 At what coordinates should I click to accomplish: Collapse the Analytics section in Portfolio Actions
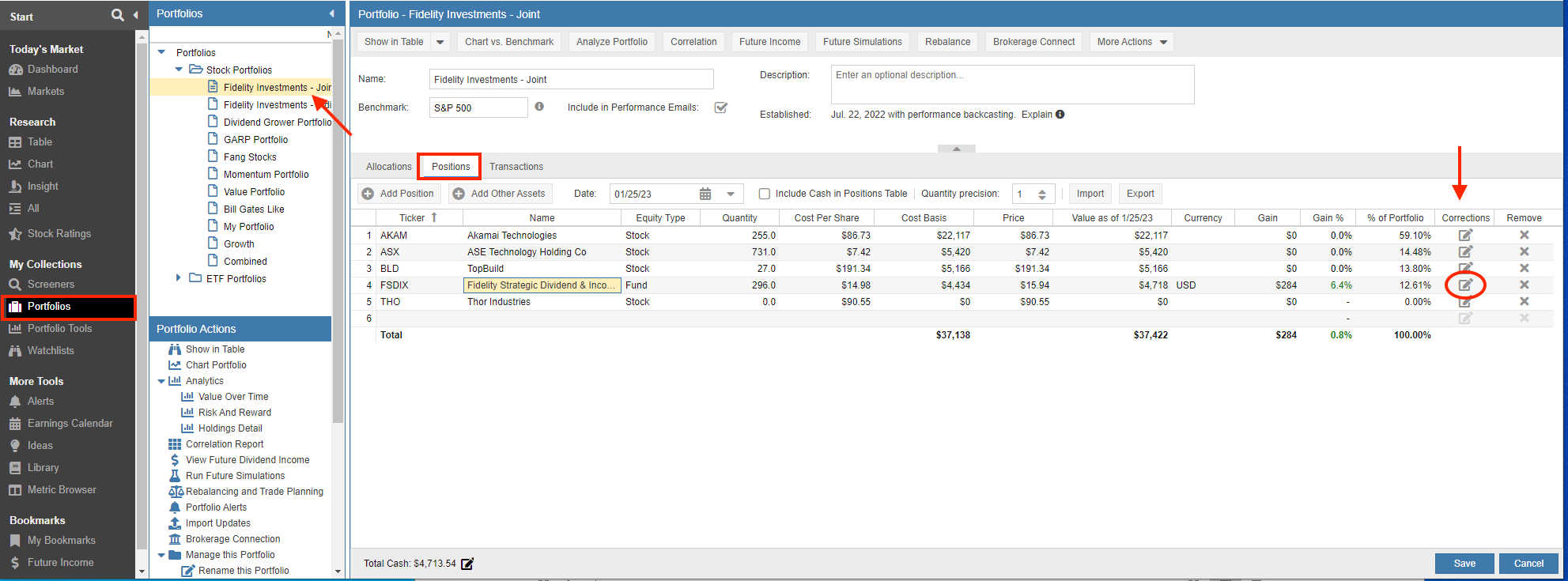coord(161,381)
